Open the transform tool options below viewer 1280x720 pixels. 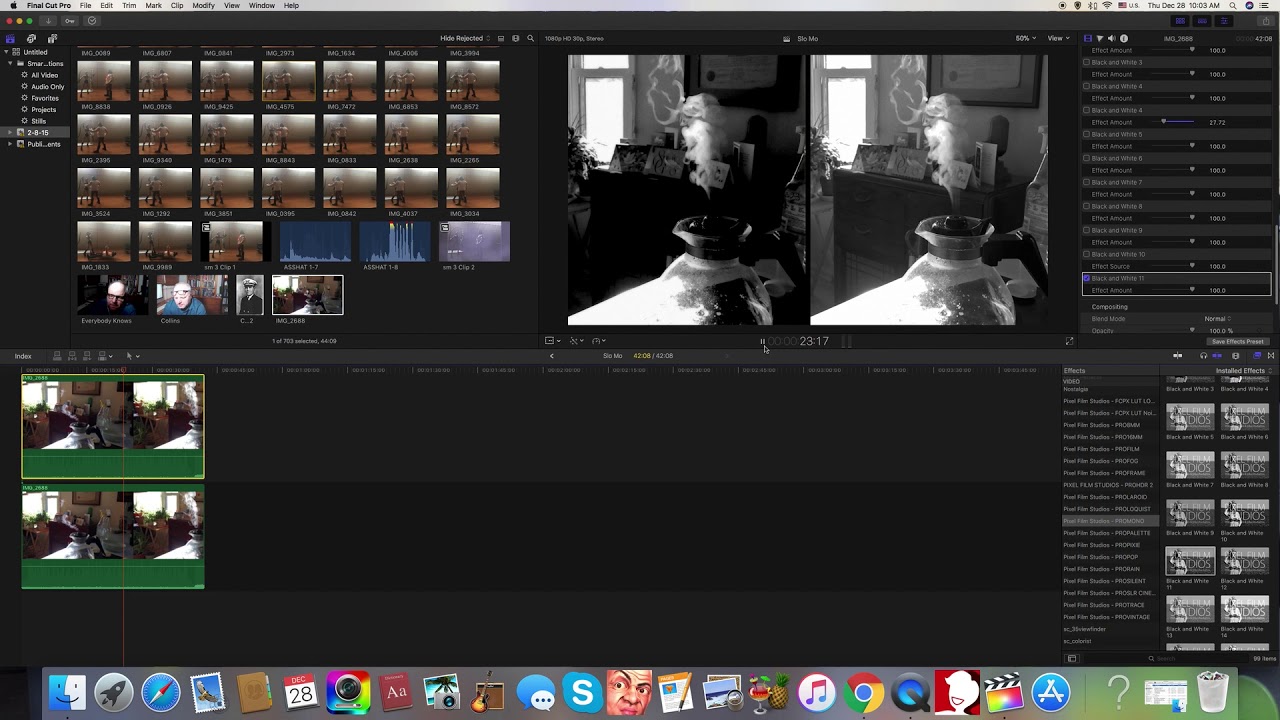tap(552, 341)
